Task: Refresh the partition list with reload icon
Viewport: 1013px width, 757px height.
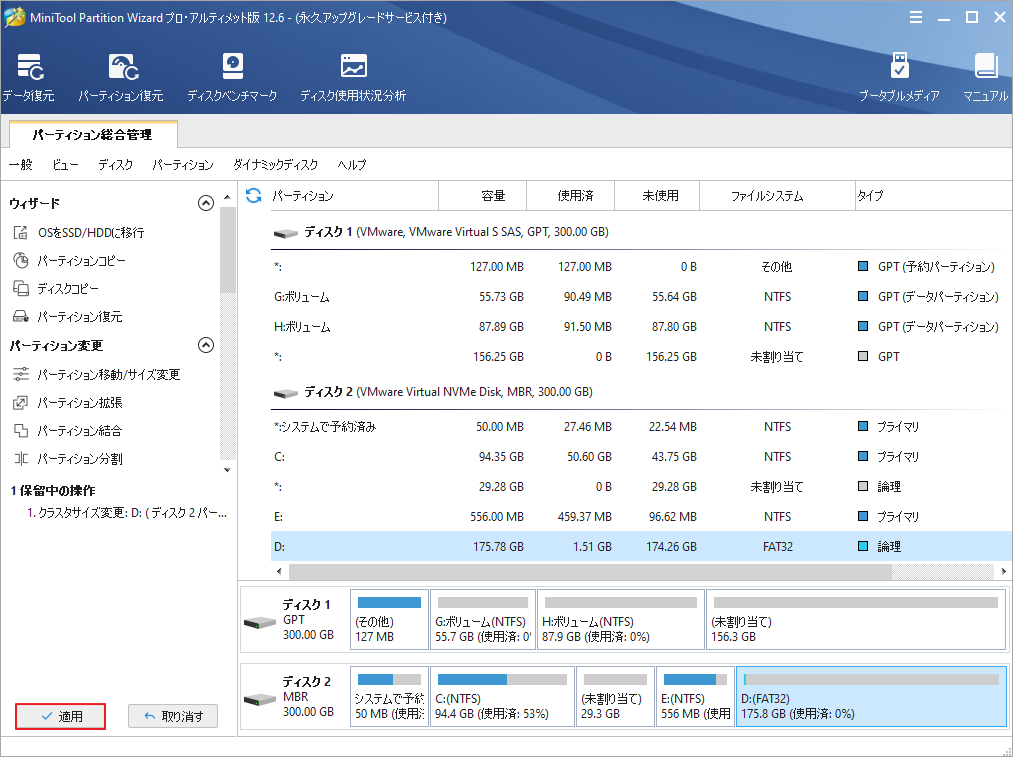Action: click(254, 196)
